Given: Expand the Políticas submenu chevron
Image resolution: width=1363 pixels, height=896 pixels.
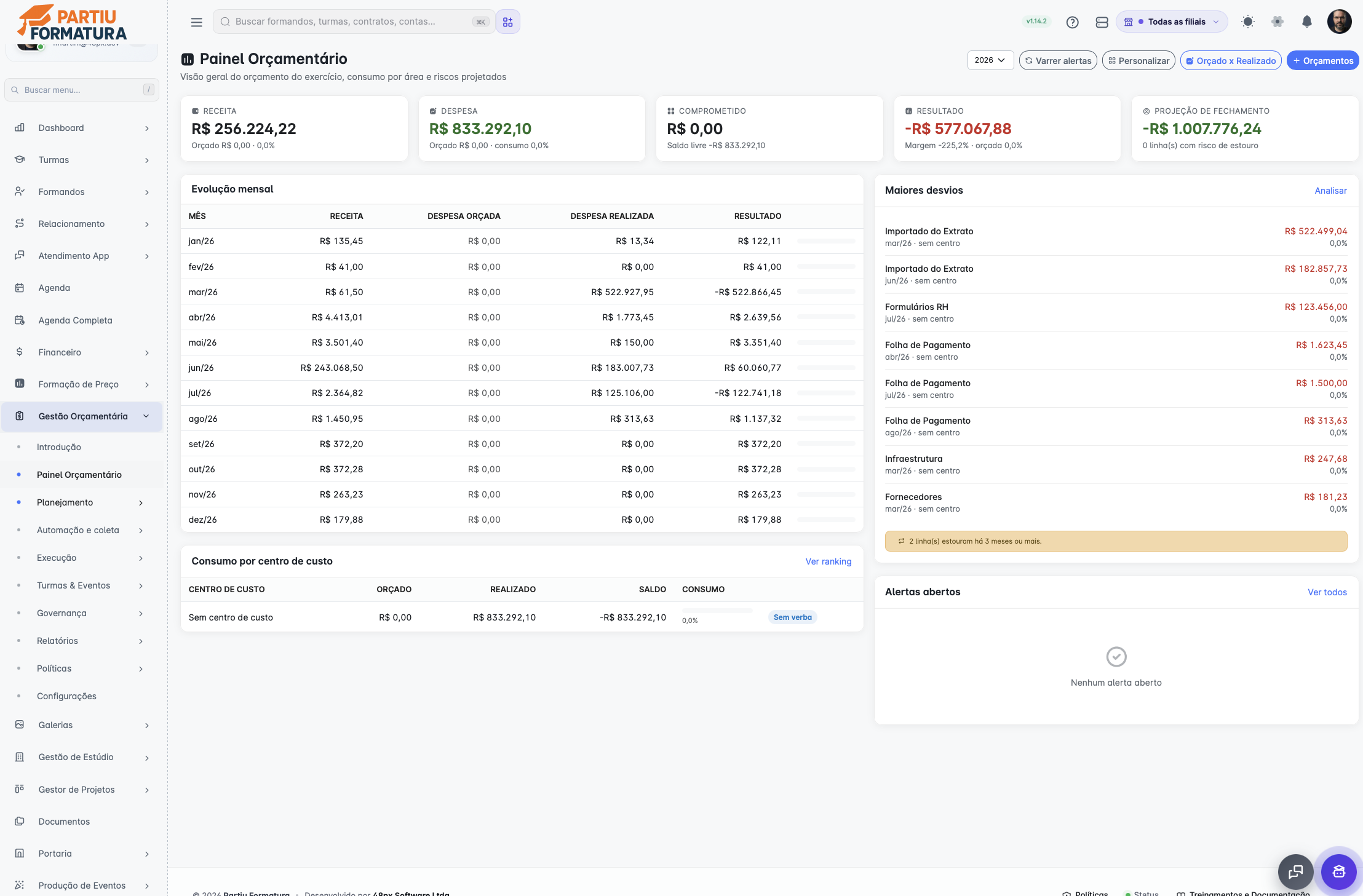Looking at the screenshot, I should click(x=141, y=668).
